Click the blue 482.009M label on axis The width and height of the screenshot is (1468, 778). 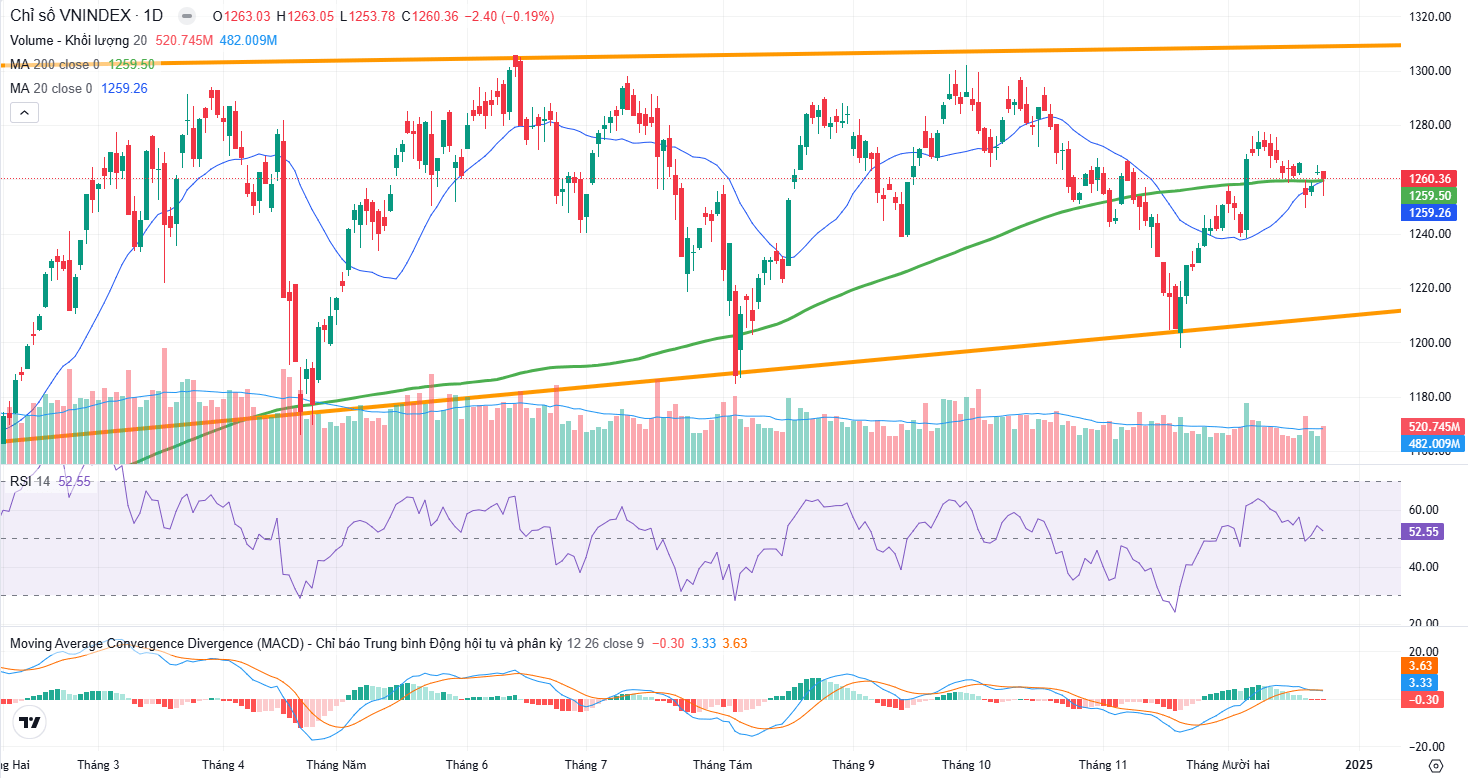(x=1433, y=443)
